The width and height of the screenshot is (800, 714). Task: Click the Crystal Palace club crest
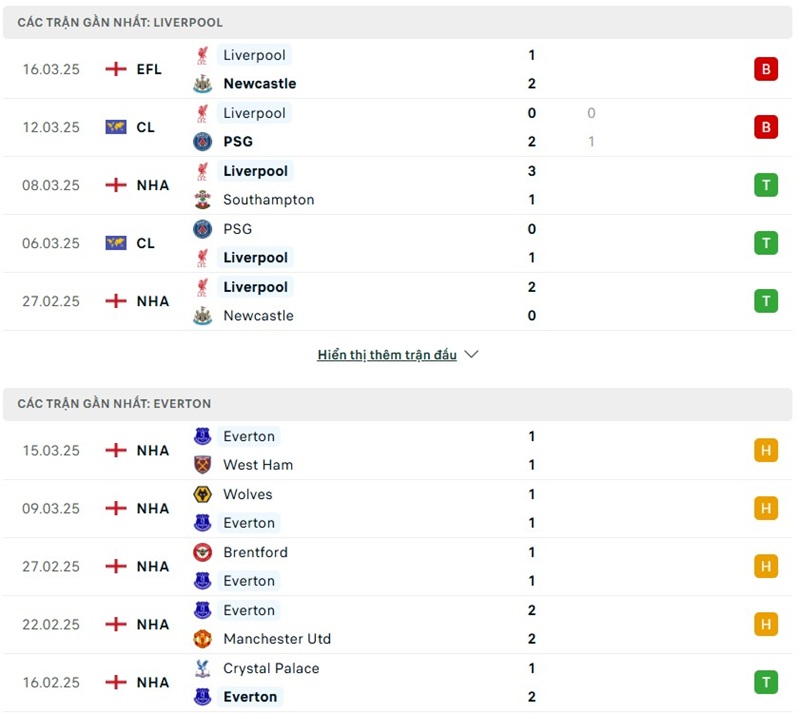pos(203,669)
